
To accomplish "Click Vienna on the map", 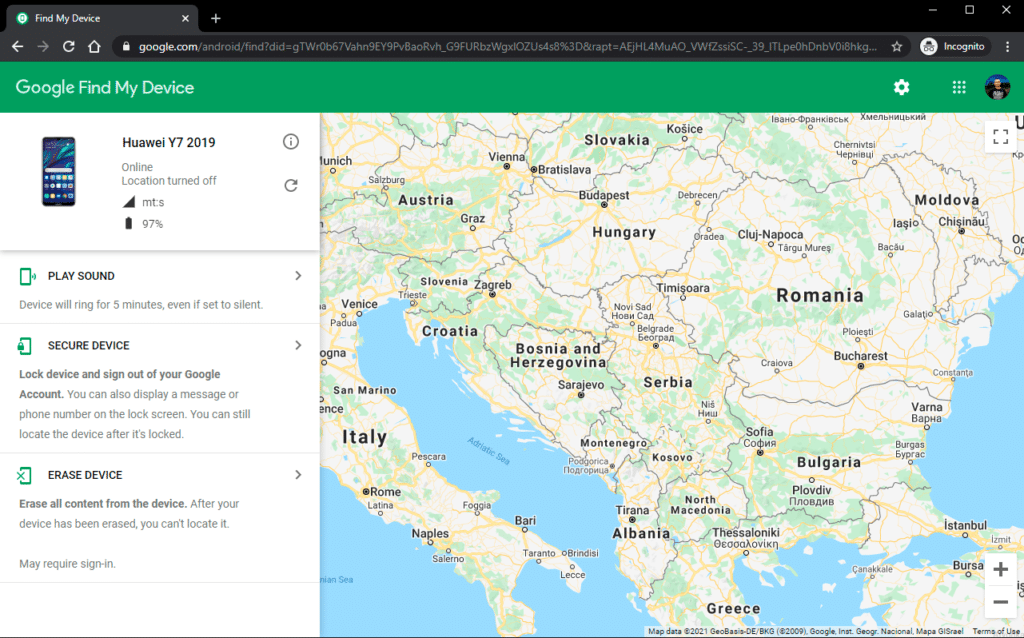I will coord(507,157).
